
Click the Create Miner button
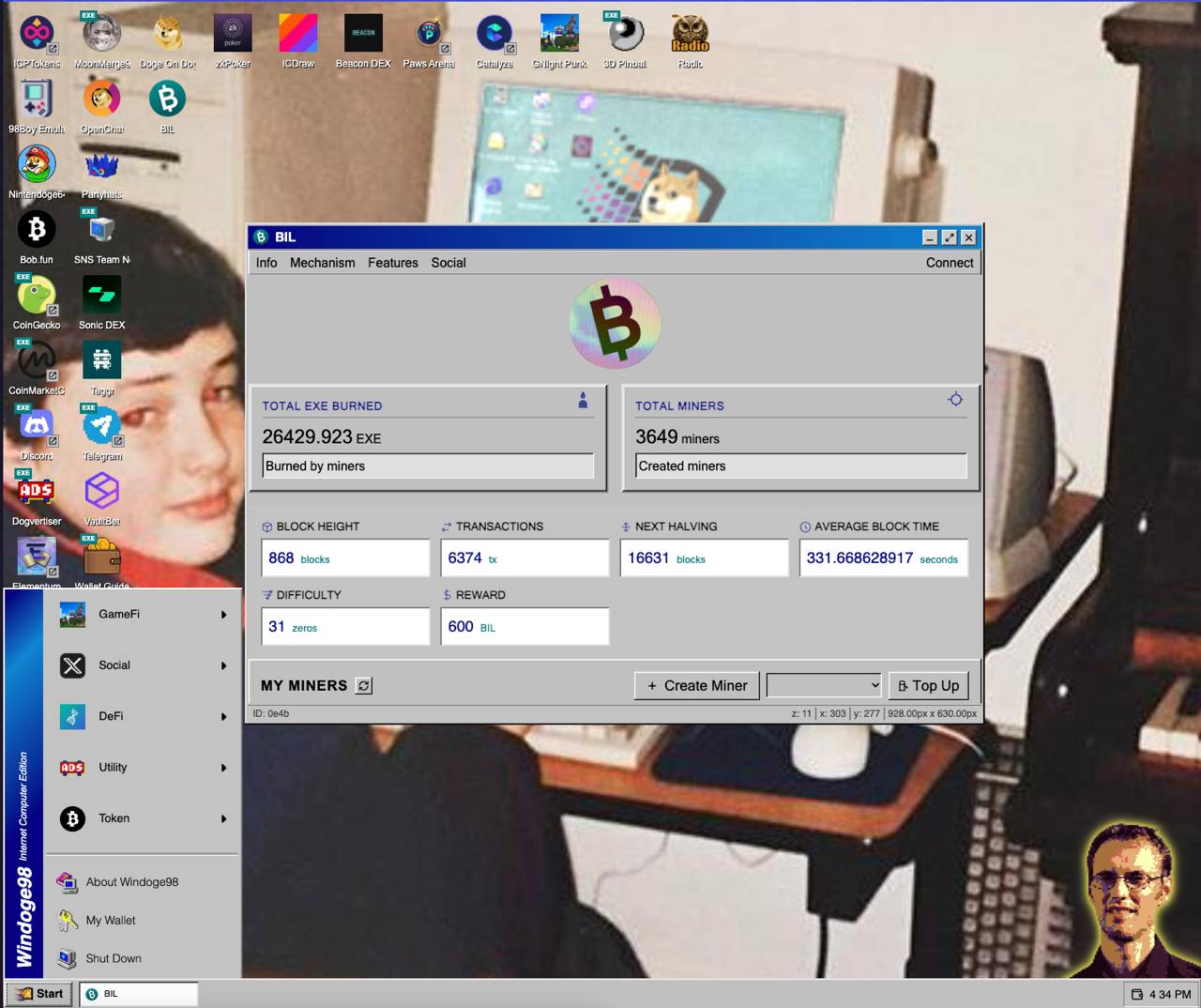point(697,686)
